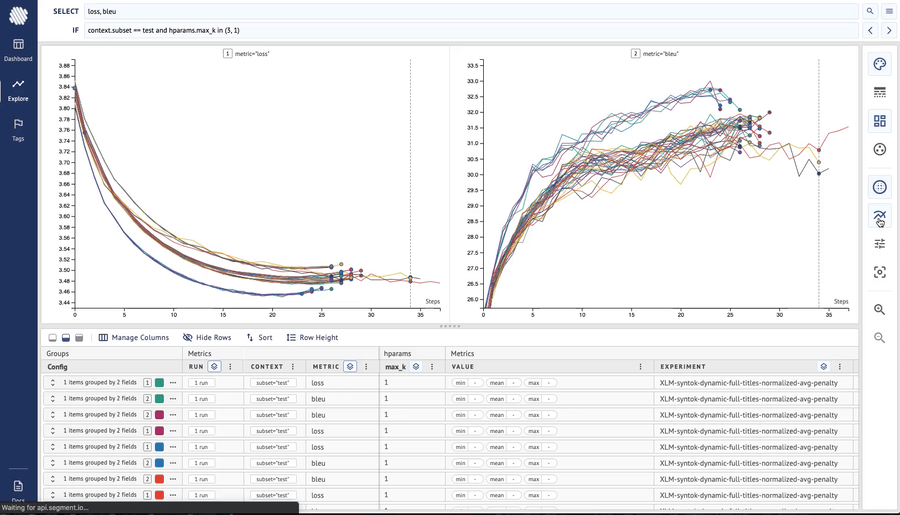Click the divider handle between charts and table
The height and width of the screenshot is (515, 900).
[449, 326]
